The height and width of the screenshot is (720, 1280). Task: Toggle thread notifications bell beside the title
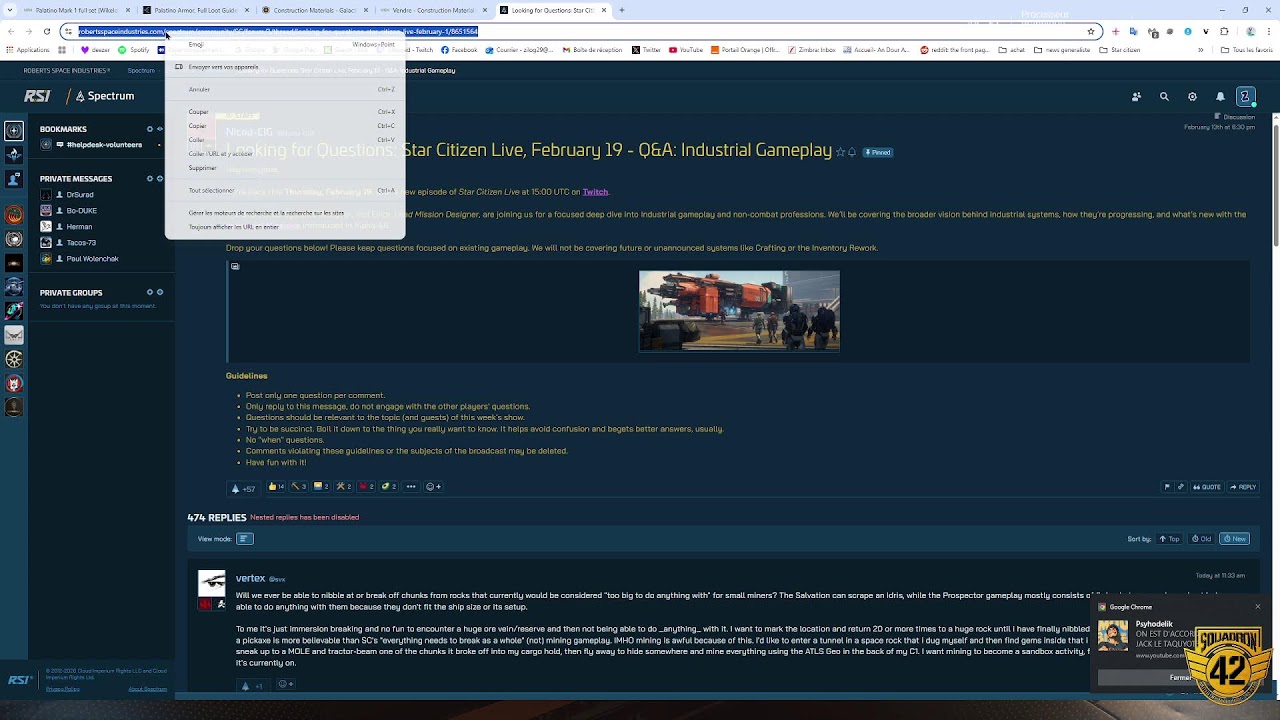[852, 152]
